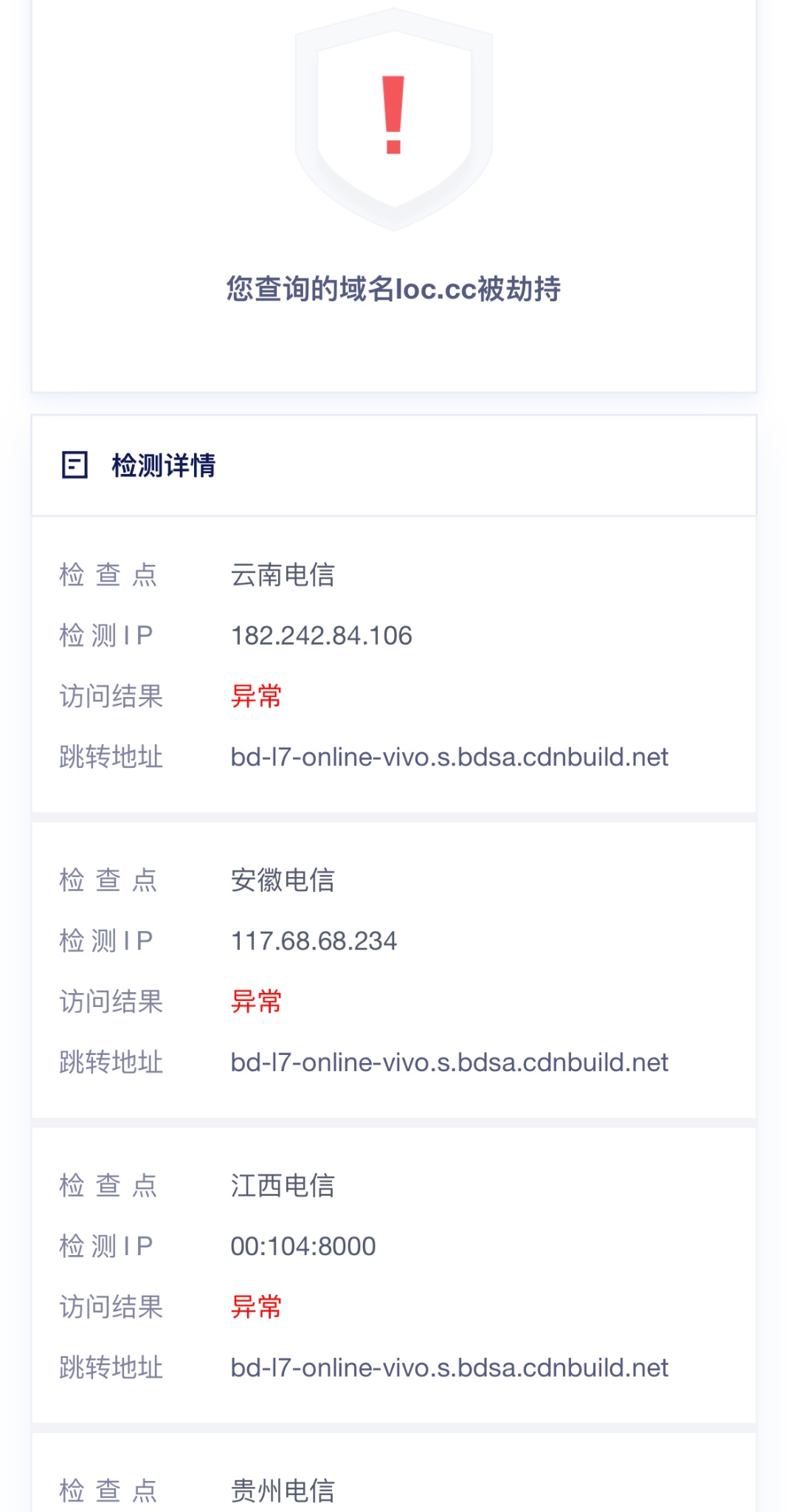Image resolution: width=788 pixels, height=1512 pixels.
Task: Click the 访问结果 label in 江西电信 card
Action: pos(111,1307)
